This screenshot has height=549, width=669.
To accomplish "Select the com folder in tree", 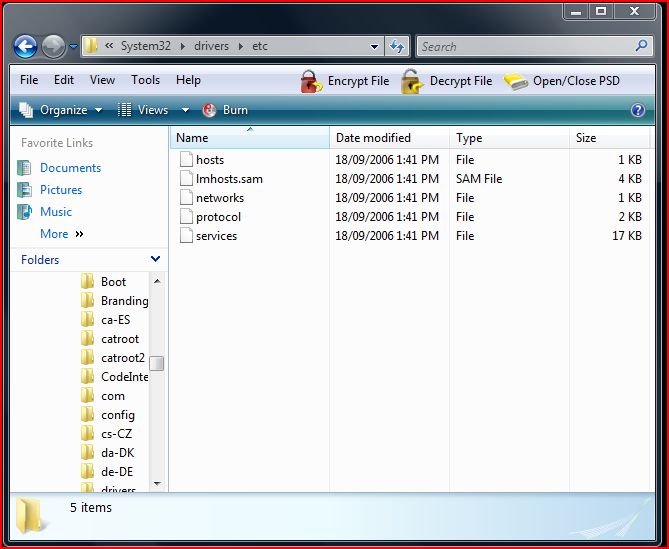I will point(113,396).
